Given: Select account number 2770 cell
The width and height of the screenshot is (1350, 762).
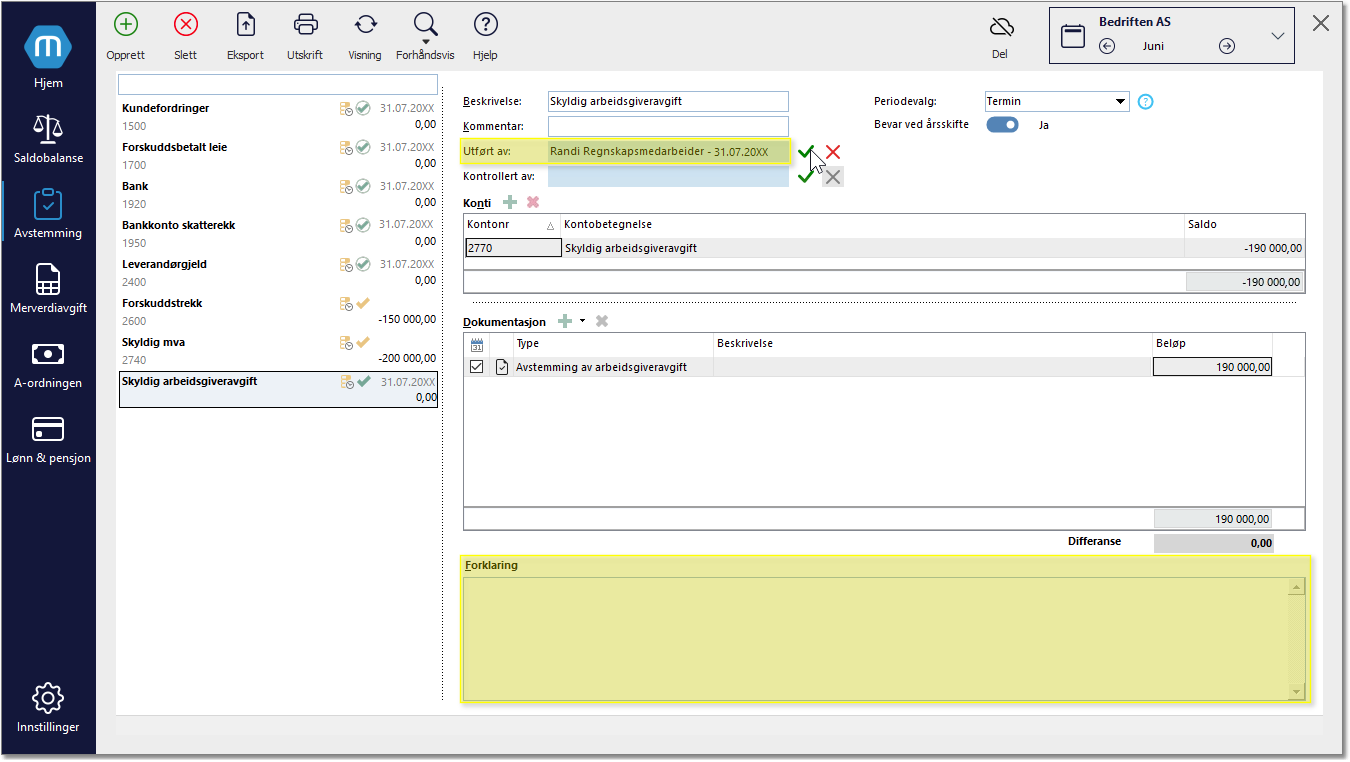Looking at the screenshot, I should 513,248.
